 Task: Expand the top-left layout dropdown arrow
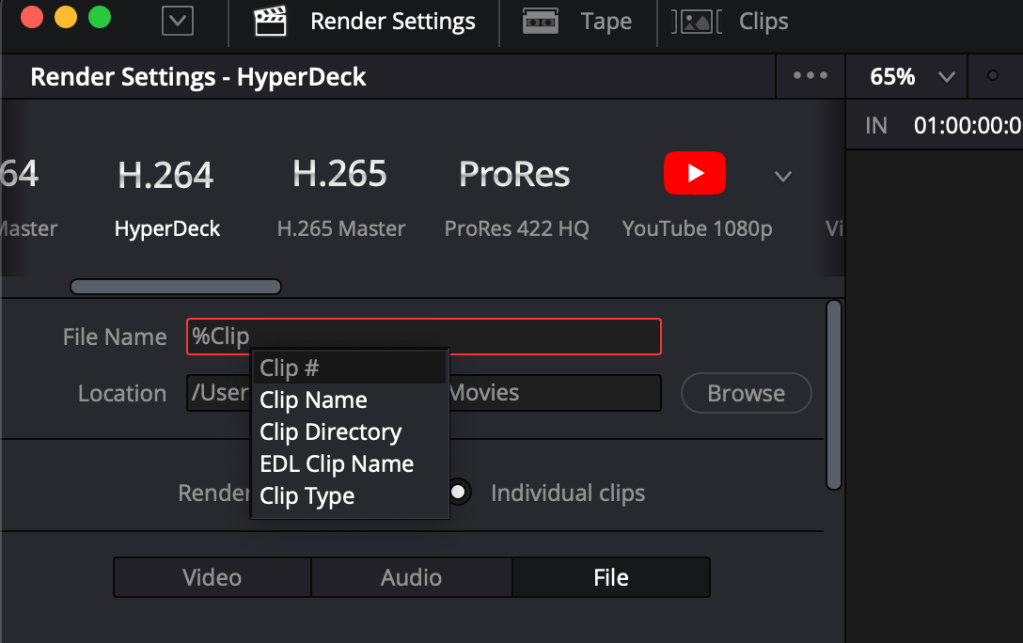click(x=177, y=21)
